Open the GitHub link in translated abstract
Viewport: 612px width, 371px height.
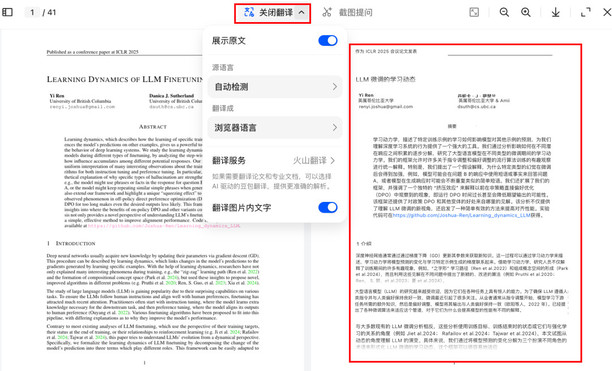pos(461,215)
